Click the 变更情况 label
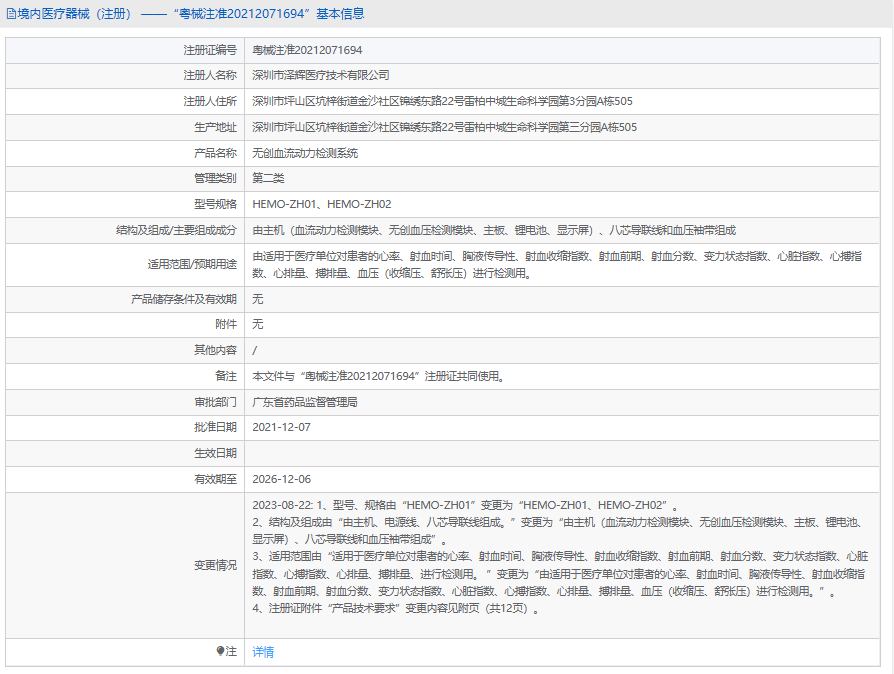Image resolution: width=894 pixels, height=674 pixels. (x=215, y=565)
